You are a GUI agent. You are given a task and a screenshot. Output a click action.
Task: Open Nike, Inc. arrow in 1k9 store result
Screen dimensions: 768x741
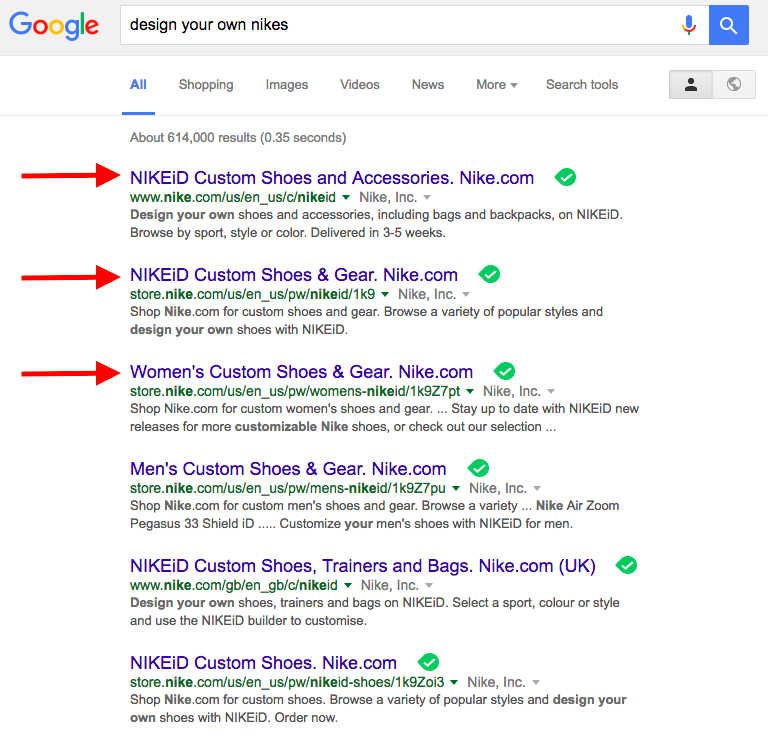click(466, 294)
